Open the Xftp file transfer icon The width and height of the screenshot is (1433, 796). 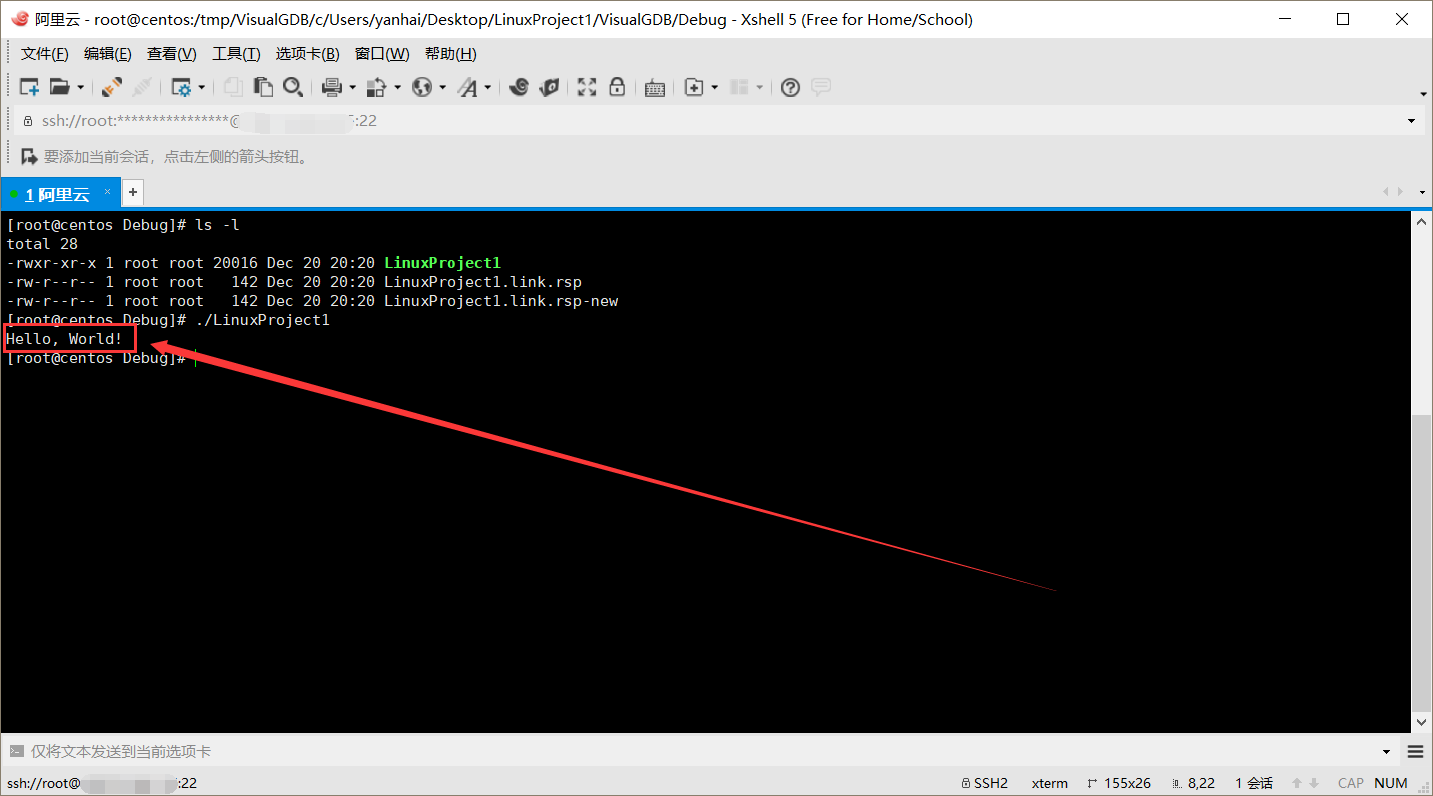coord(549,87)
